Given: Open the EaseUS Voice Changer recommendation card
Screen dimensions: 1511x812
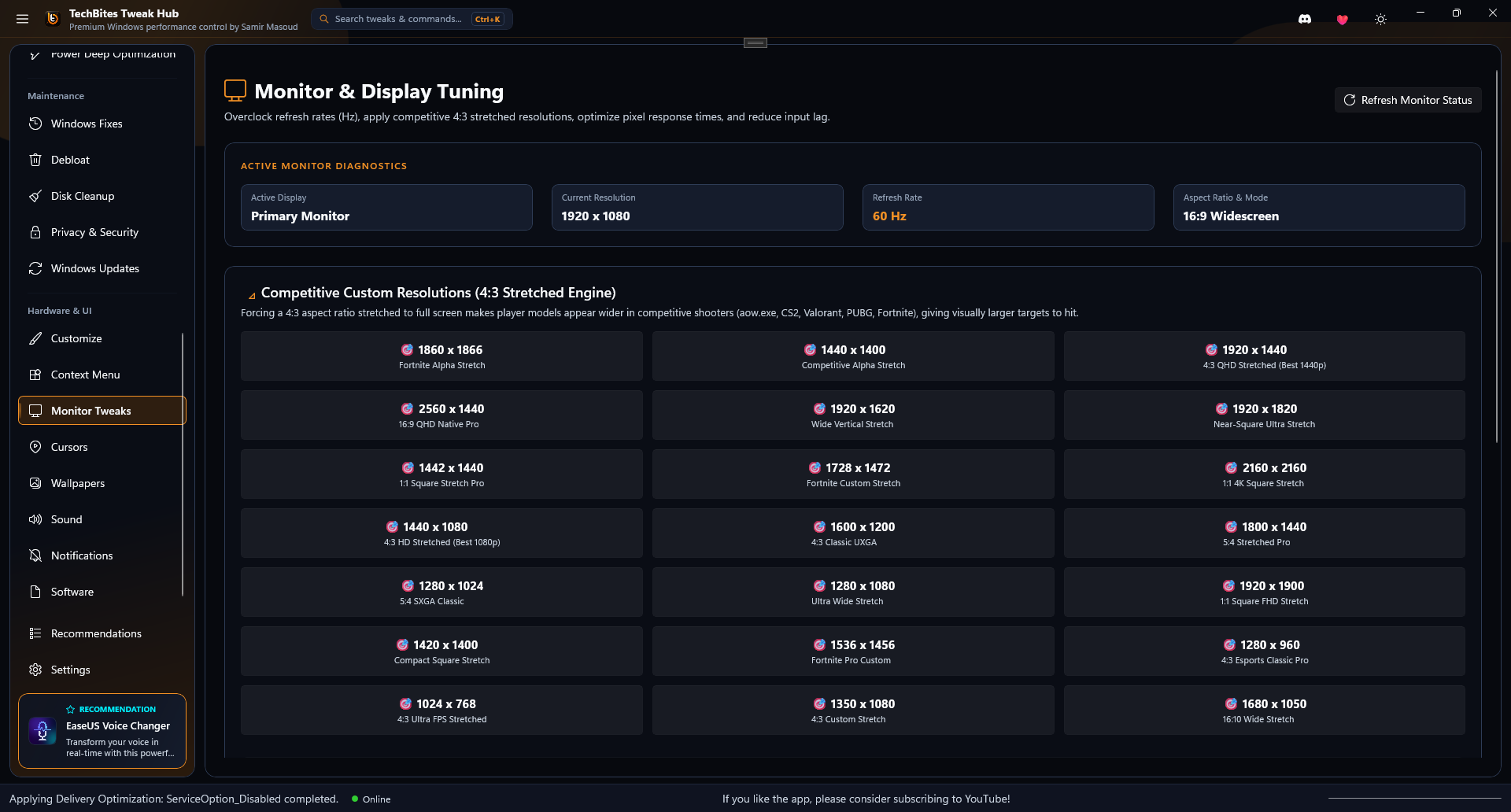Looking at the screenshot, I should coord(102,731).
